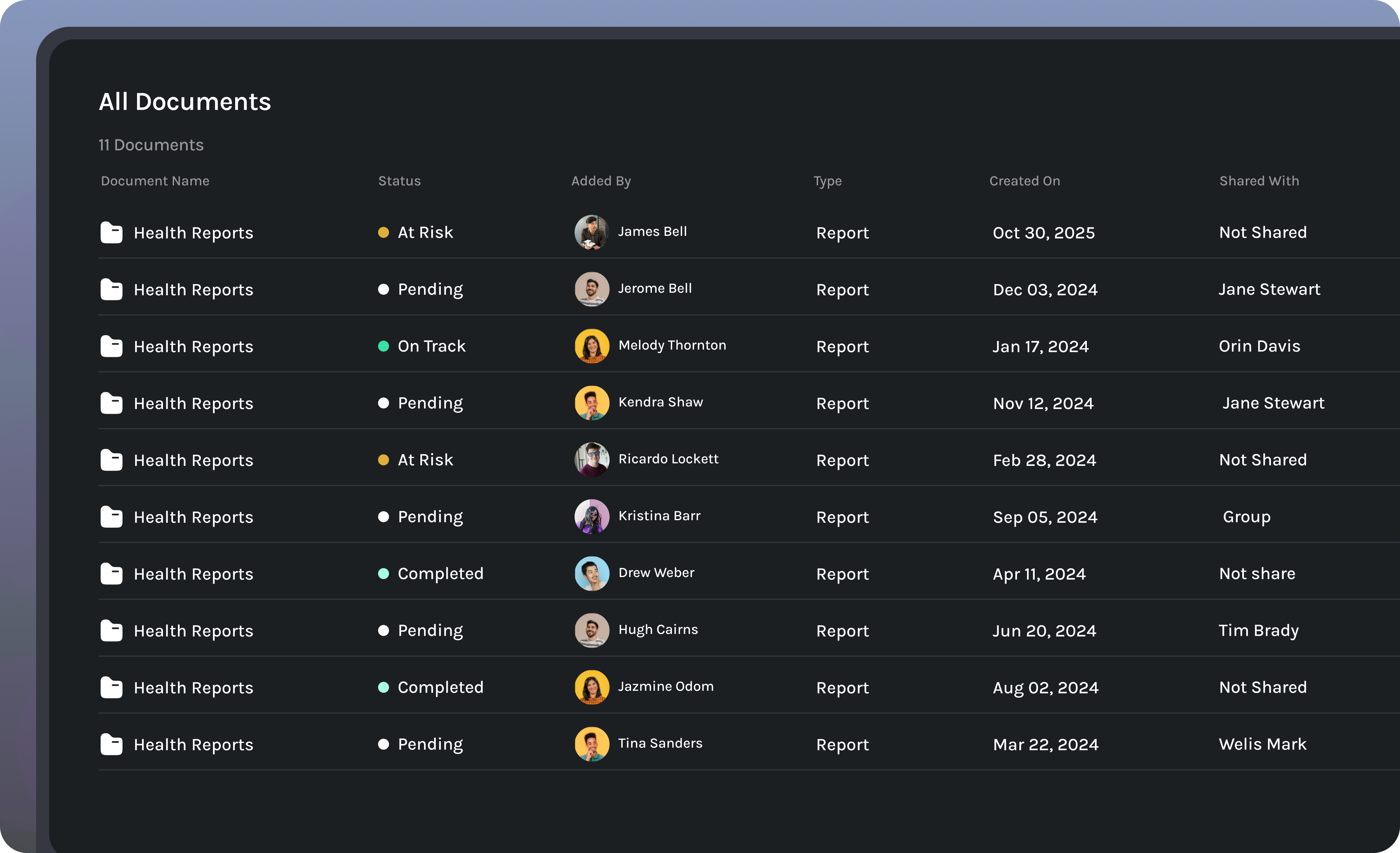
Task: Click Kristina Barr's profile avatar
Action: [x=591, y=517]
